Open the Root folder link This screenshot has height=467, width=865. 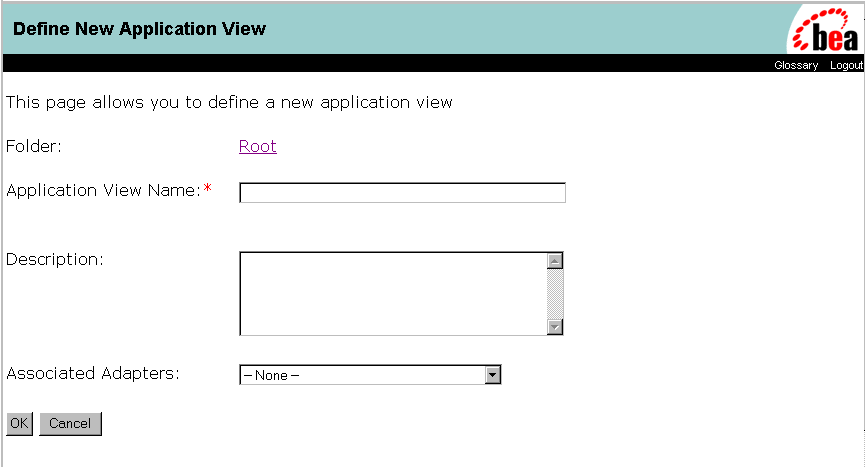pos(258,147)
